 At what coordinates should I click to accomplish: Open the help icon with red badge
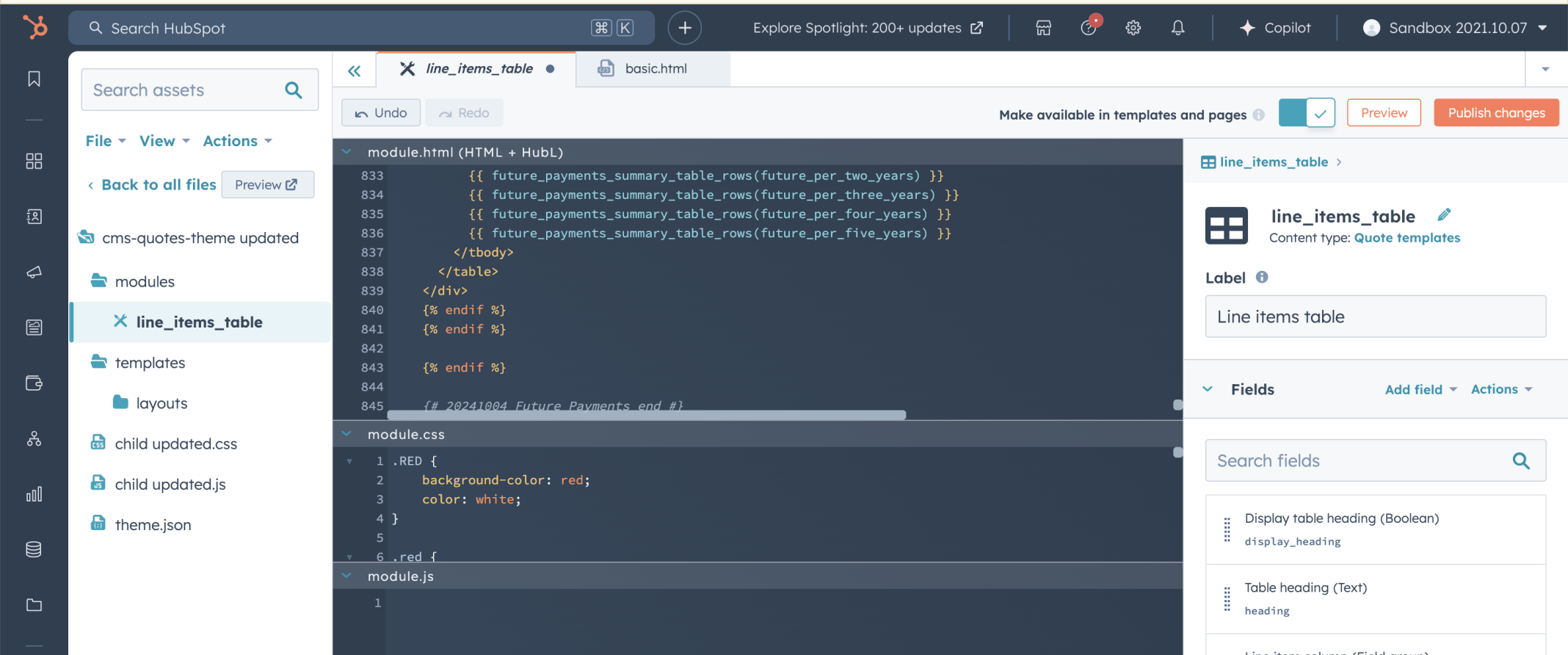tap(1089, 28)
